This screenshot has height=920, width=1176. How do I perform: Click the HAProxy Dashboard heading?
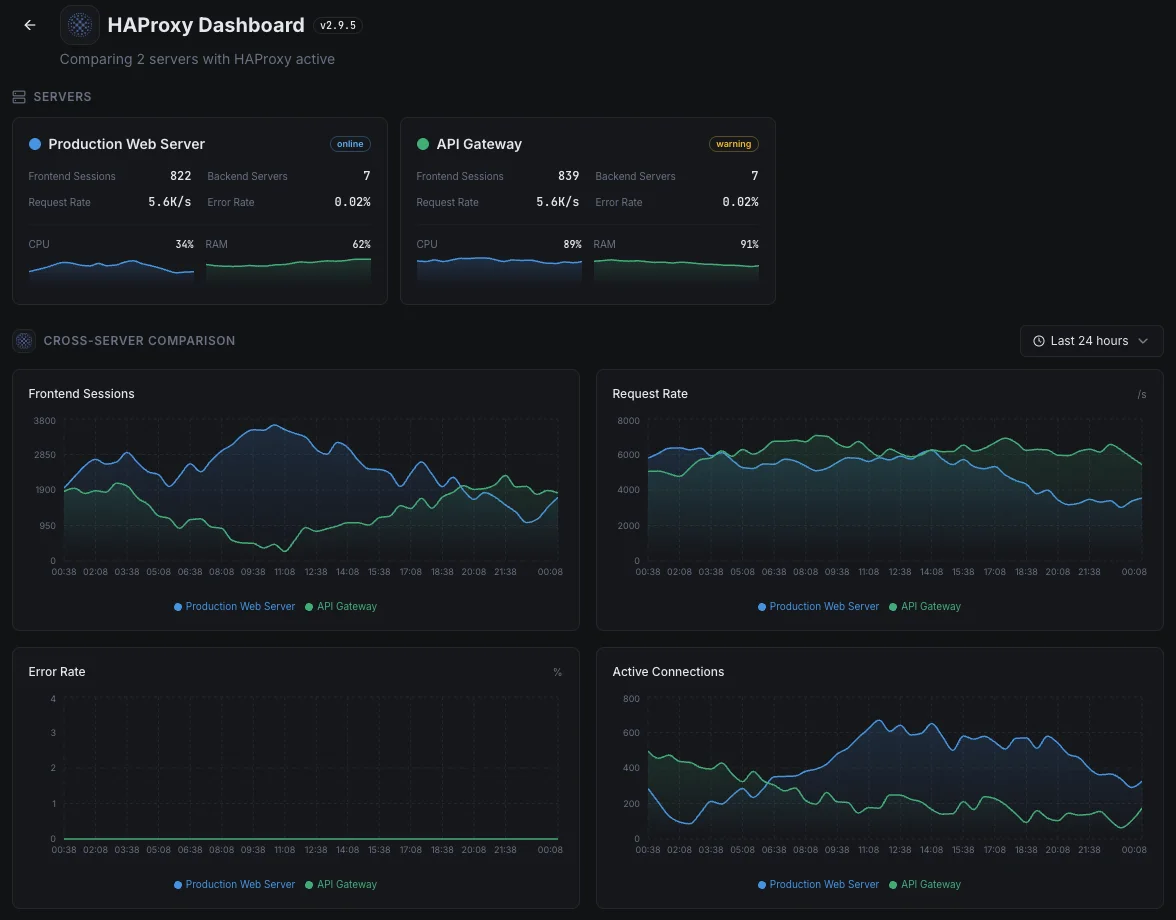click(206, 25)
